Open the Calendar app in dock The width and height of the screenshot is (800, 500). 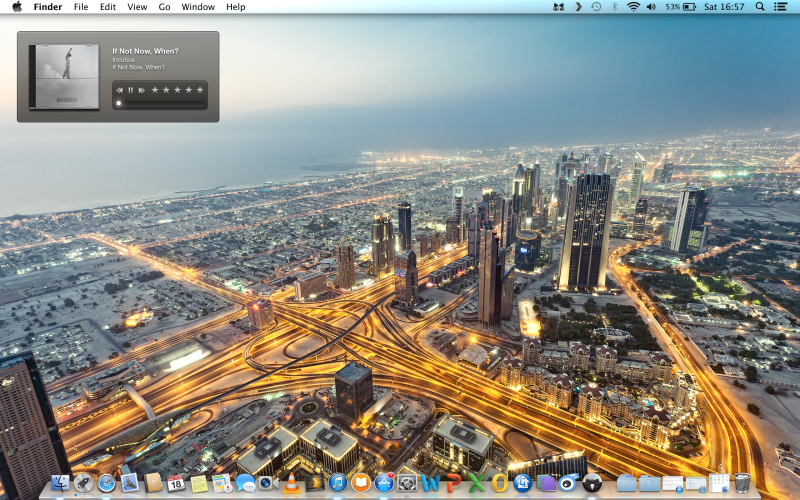point(176,484)
